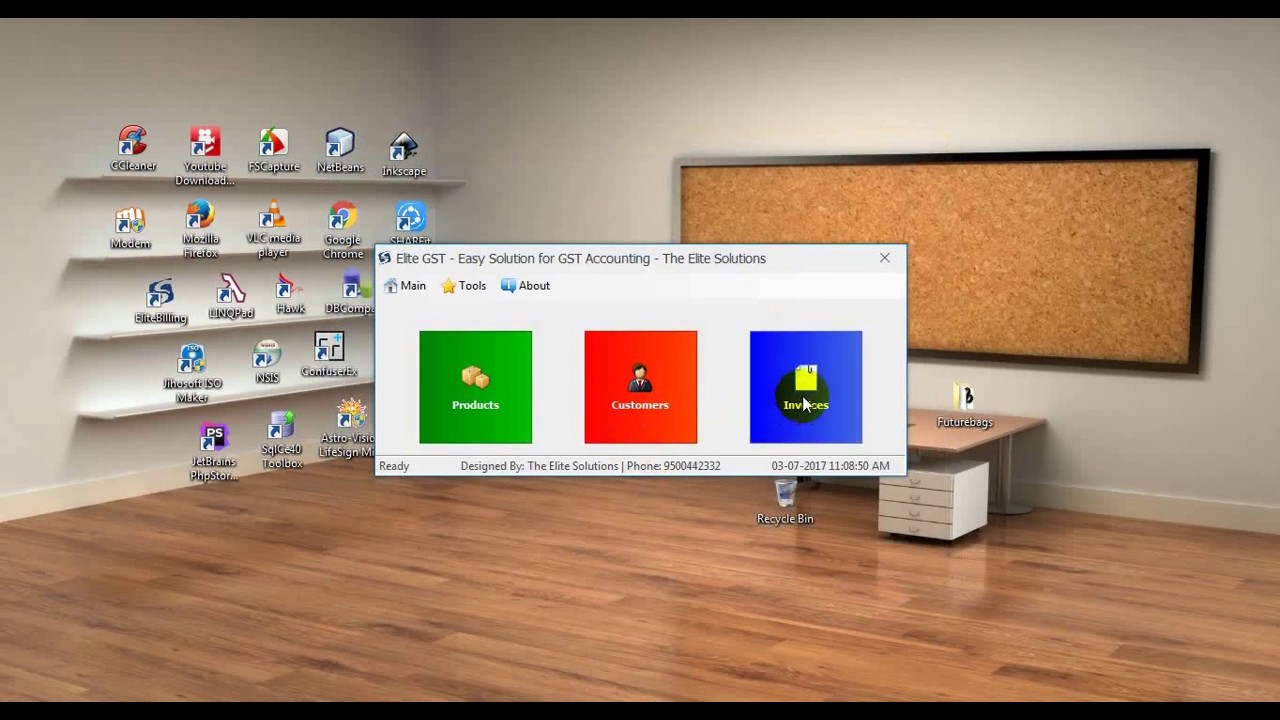Select the EliteBilling desktop shortcut
The width and height of the screenshot is (1280, 720).
[160, 301]
